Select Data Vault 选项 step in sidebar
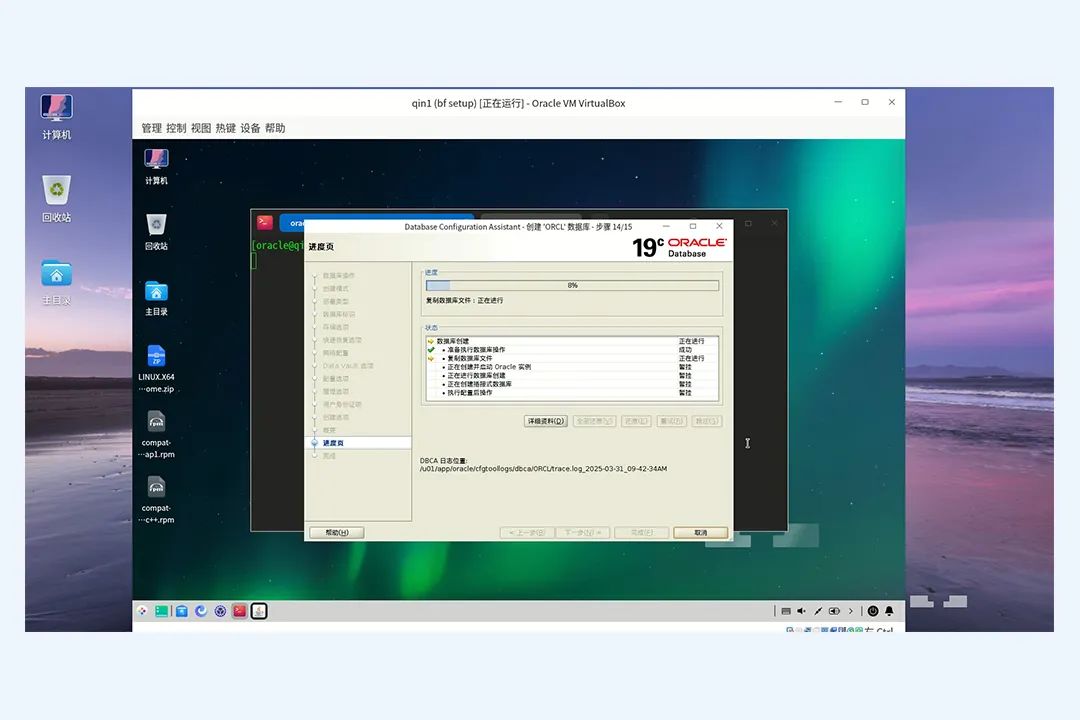 point(348,366)
